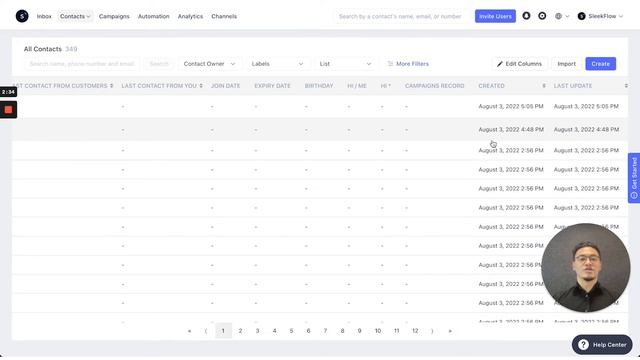The height and width of the screenshot is (360, 640).
Task: Go to page 10
Action: tap(378, 331)
